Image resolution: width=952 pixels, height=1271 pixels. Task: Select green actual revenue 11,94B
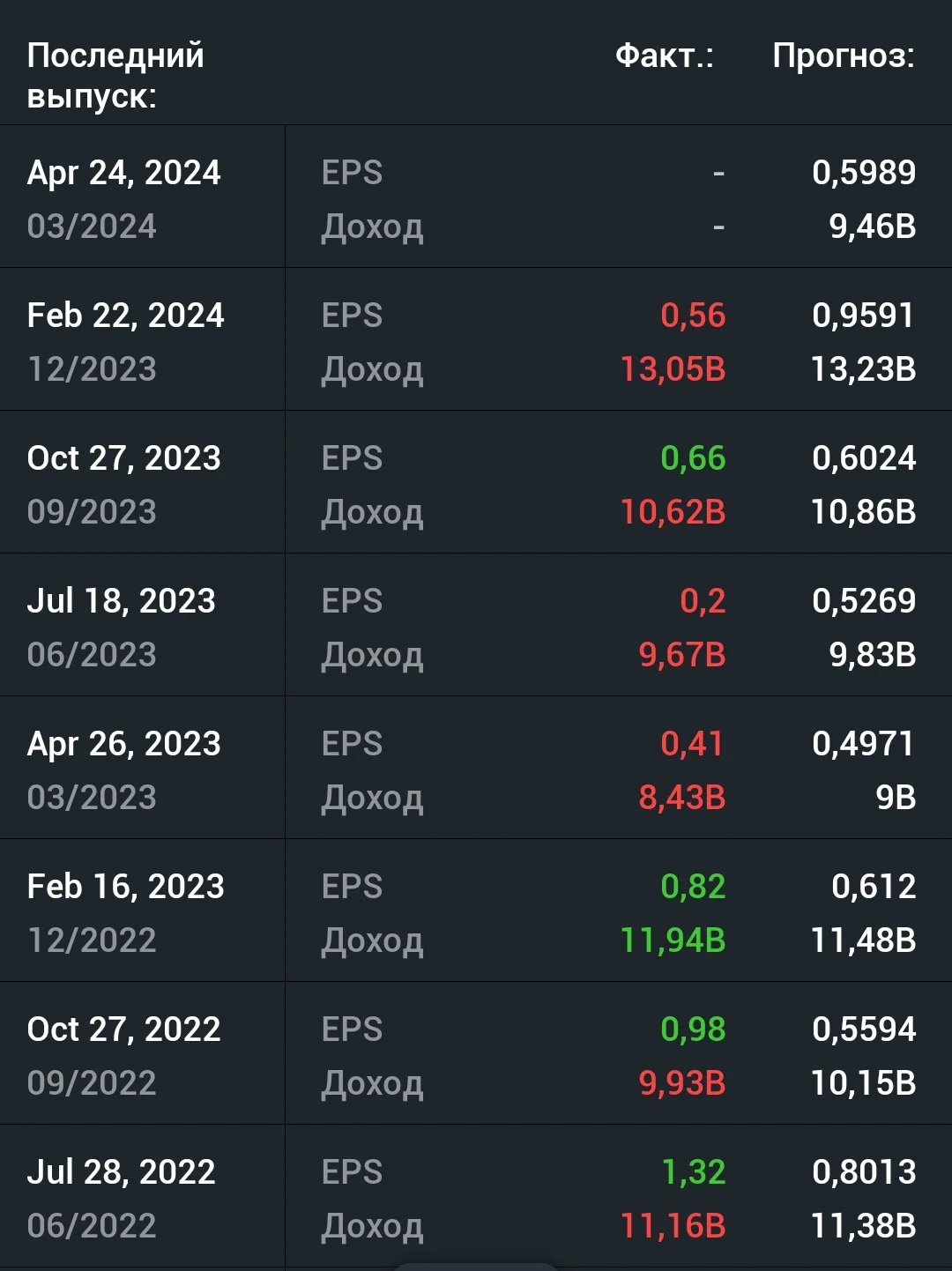(x=673, y=940)
